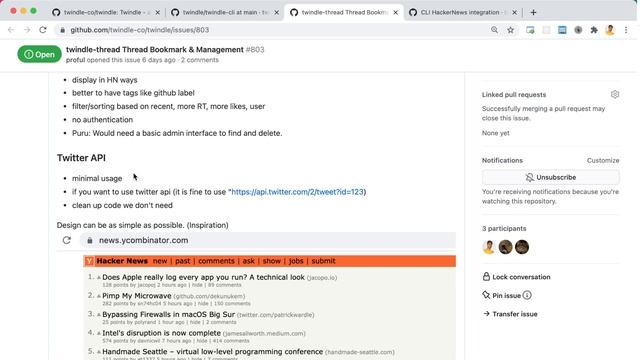The height and width of the screenshot is (360, 640).
Task: Transfer the issue
Action: pos(510,314)
